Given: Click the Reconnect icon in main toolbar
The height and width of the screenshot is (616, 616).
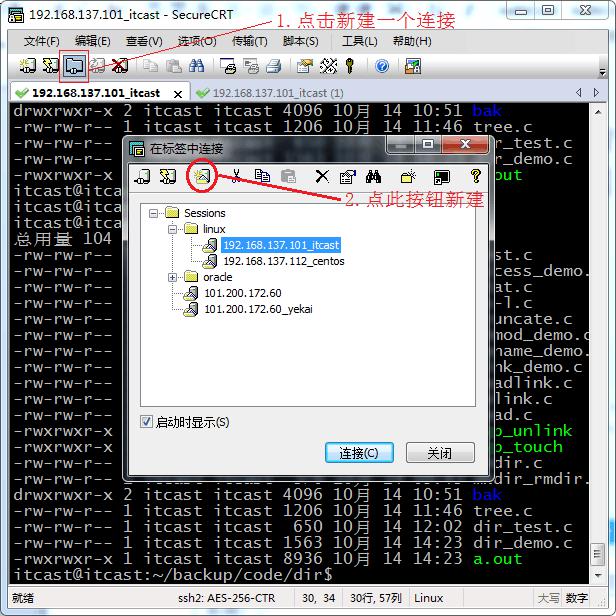Looking at the screenshot, I should pos(97,66).
